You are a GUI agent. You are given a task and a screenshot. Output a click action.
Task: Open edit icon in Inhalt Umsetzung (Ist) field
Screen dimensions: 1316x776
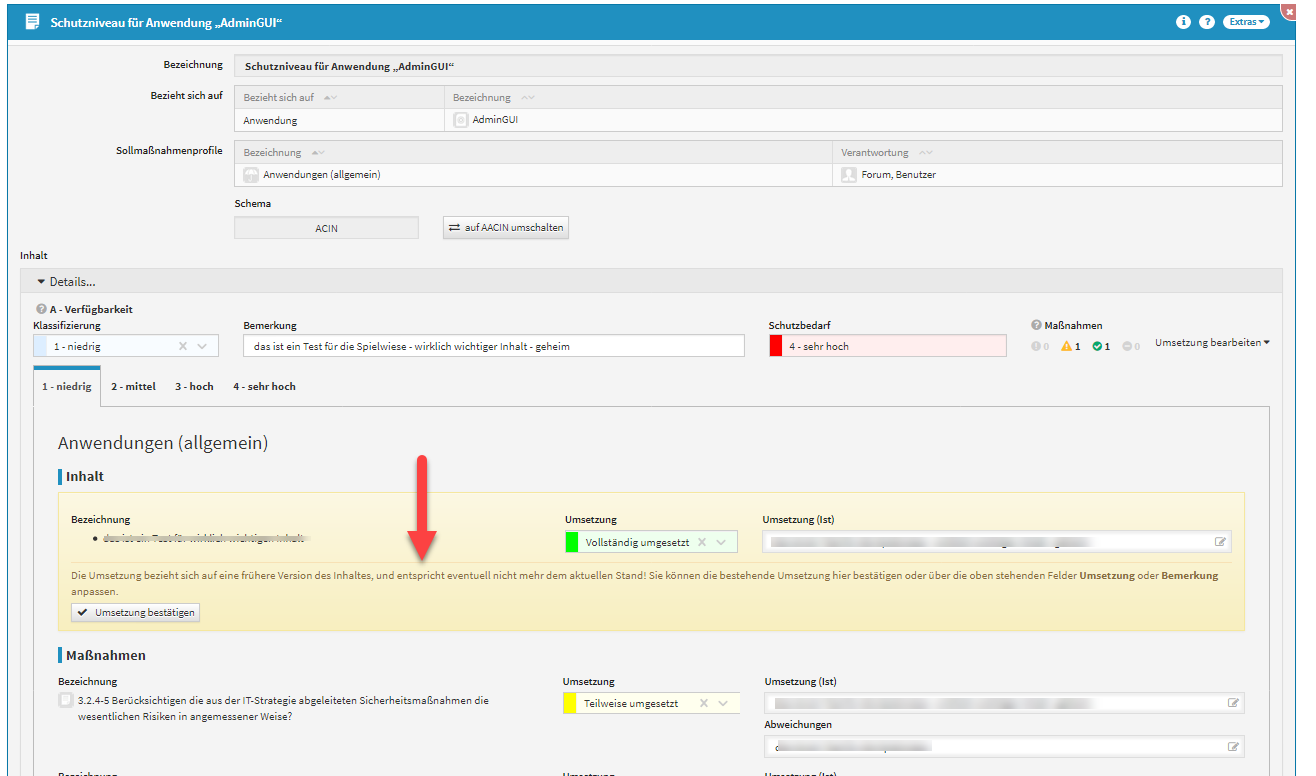(1220, 542)
